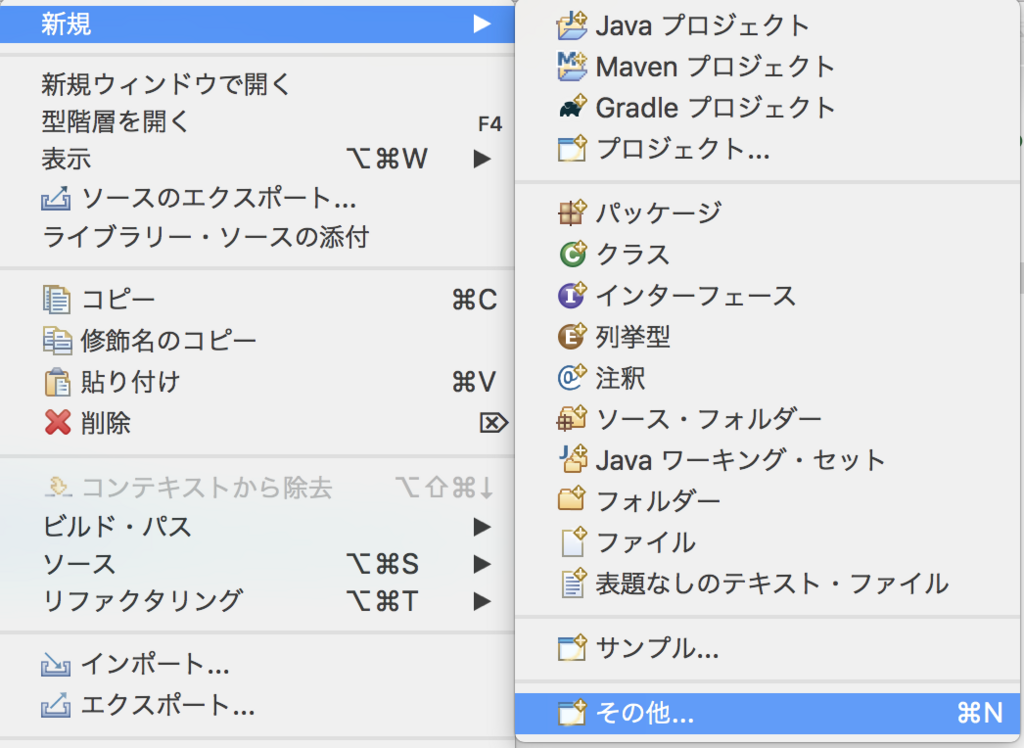The width and height of the screenshot is (1024, 748).
Task: Click the 表題なしのテキスト・ファイル icon
Action: tap(572, 583)
